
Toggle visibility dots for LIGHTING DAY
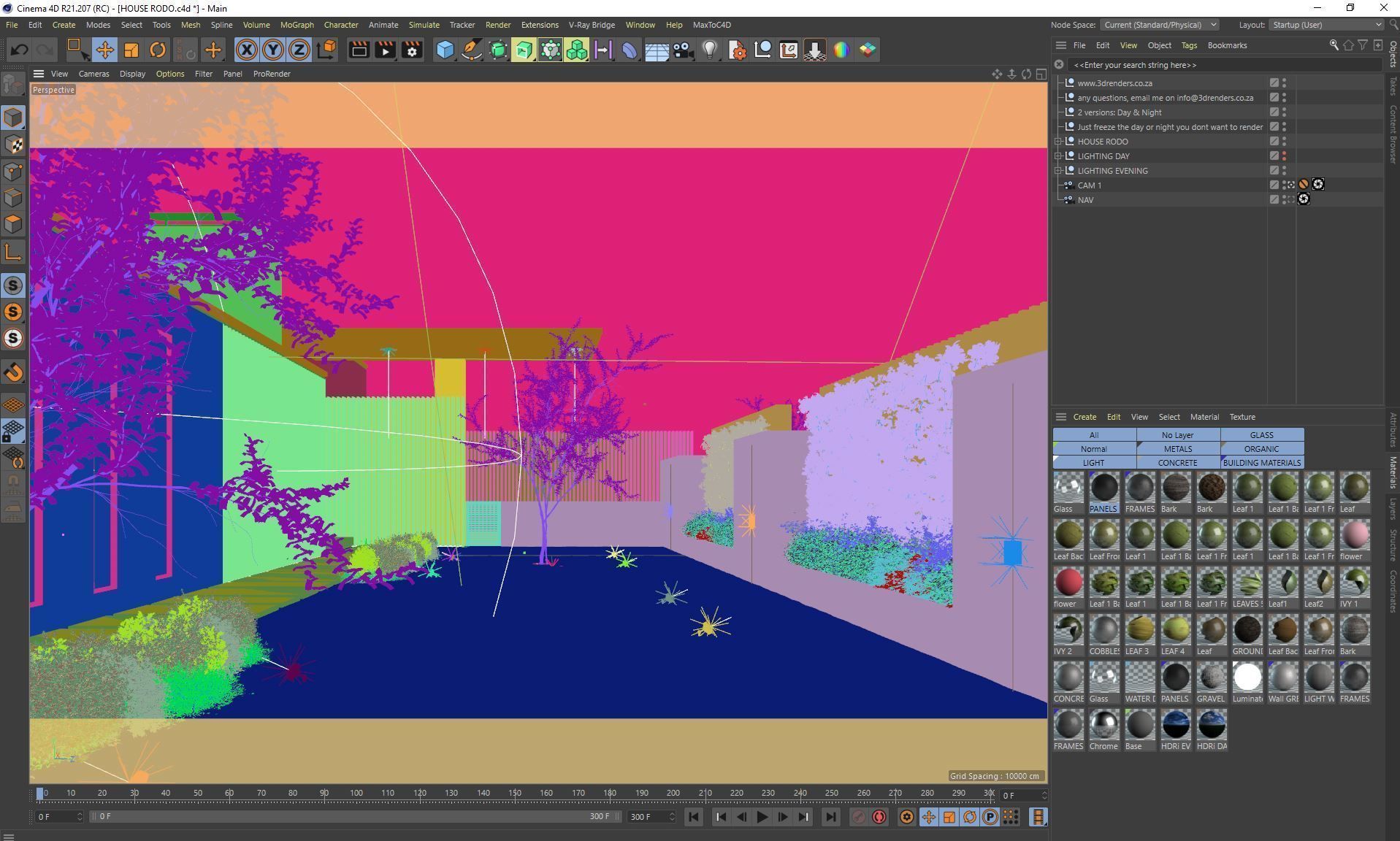click(x=1285, y=156)
